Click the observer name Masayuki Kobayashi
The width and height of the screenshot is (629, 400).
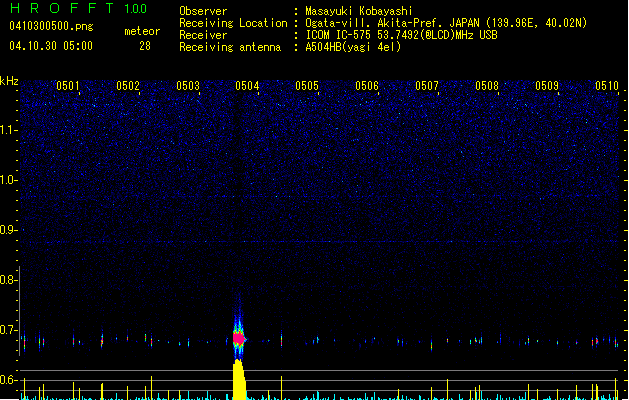[x=359, y=11]
